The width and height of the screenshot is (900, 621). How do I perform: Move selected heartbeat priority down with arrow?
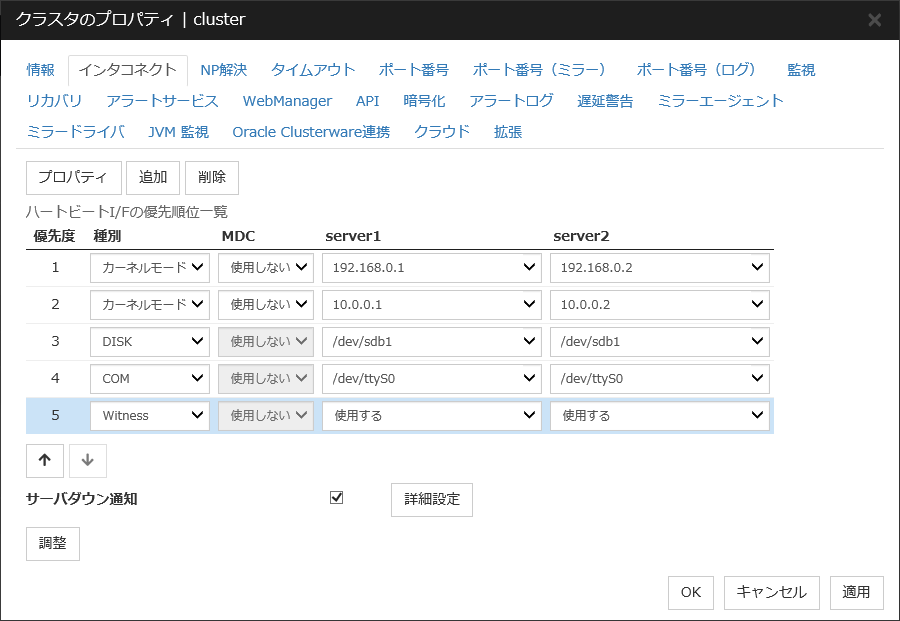[88, 460]
